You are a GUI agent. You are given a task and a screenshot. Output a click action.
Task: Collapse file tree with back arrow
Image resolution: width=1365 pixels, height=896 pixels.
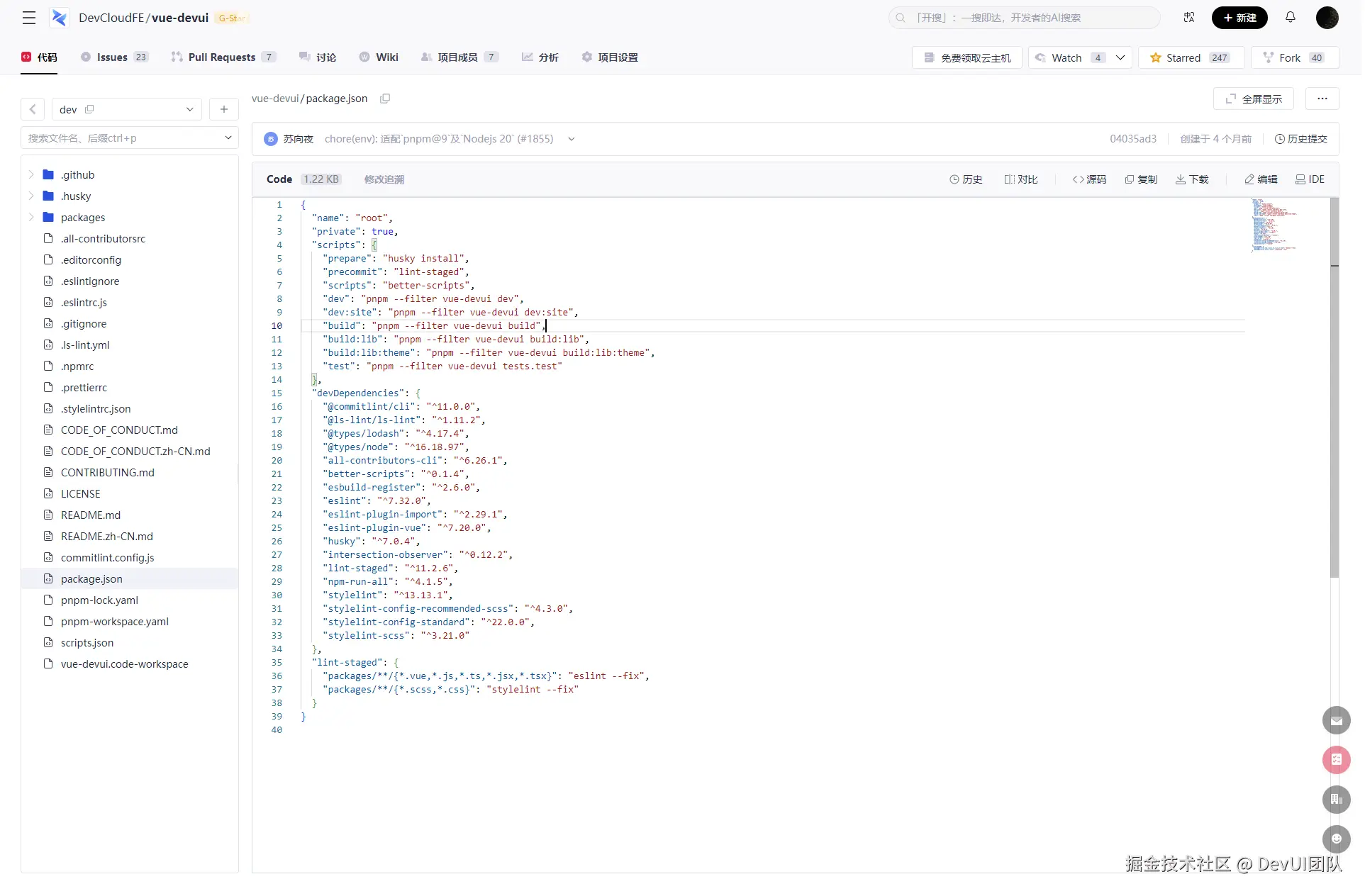[33, 109]
